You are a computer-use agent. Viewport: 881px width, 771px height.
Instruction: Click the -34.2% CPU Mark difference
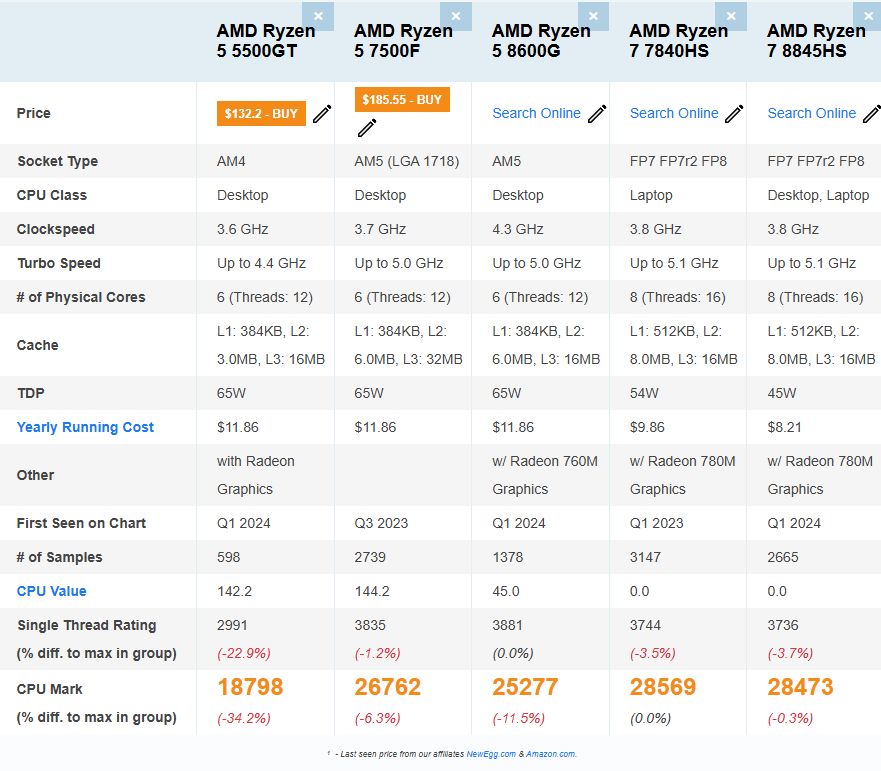click(244, 718)
